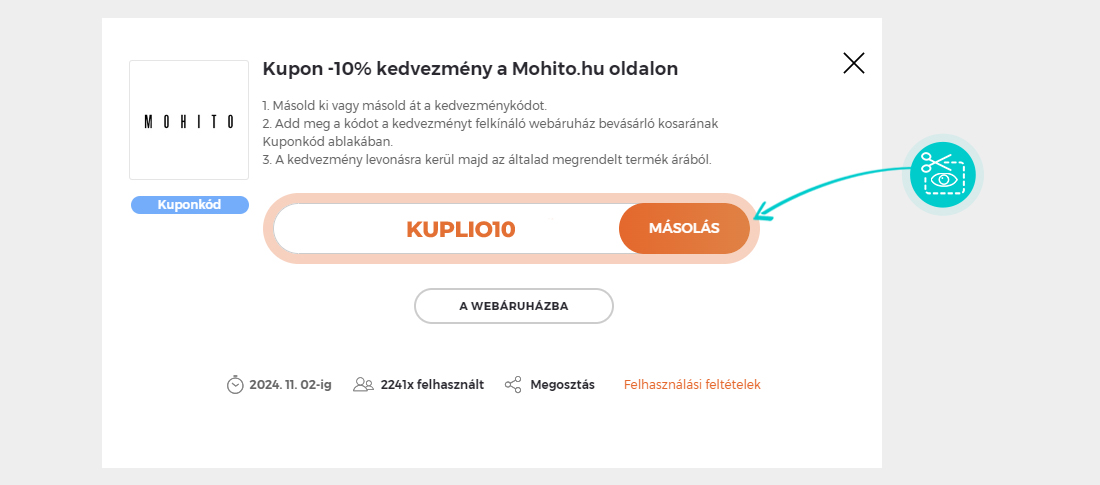Open the store via A WEBÁRUHÁZBA button
1100x485 pixels.
point(514,306)
